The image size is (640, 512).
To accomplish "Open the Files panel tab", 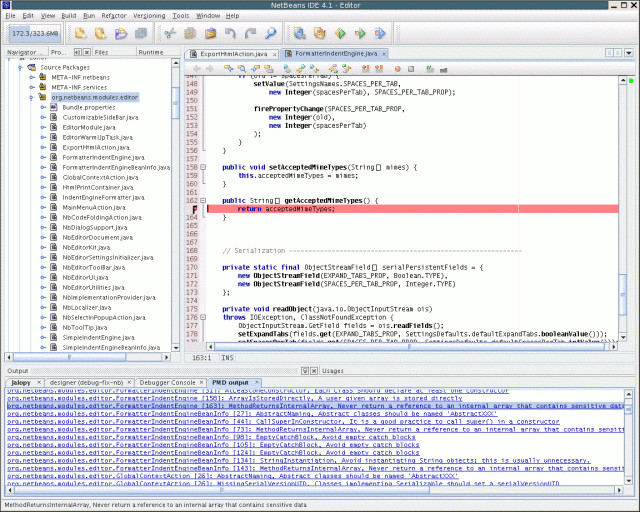I will click(x=101, y=52).
